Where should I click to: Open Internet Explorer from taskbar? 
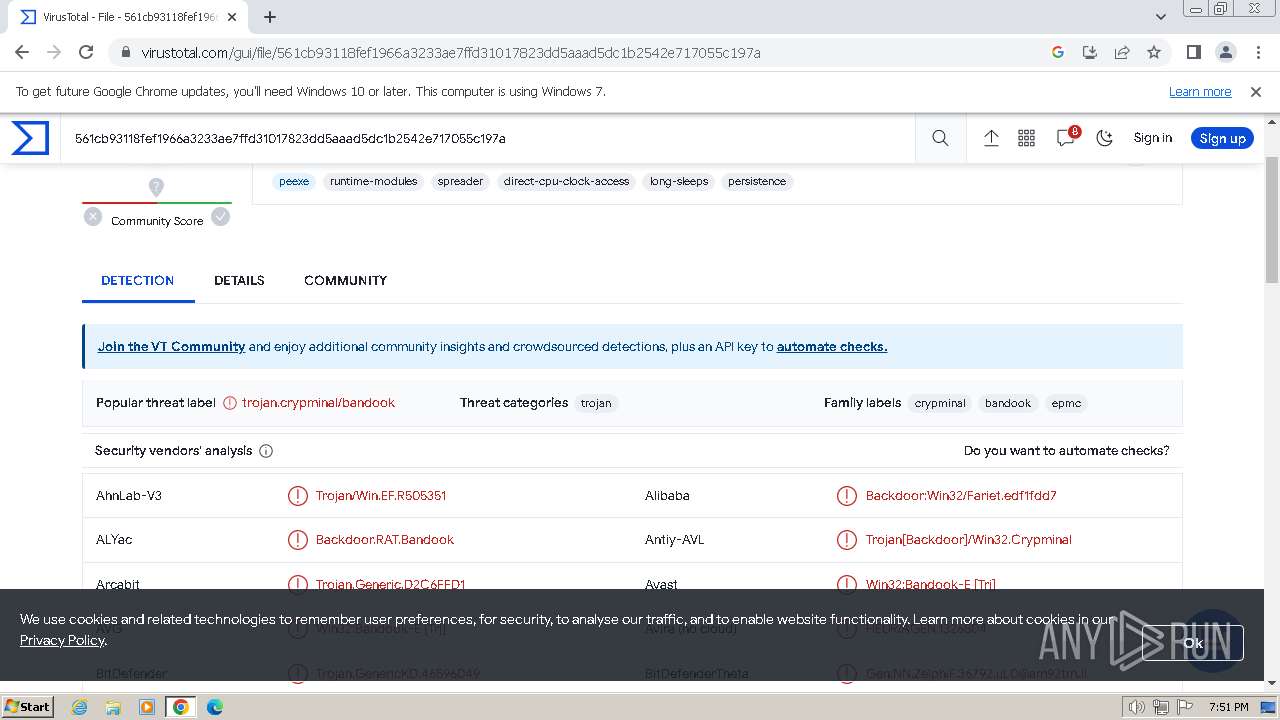pos(80,707)
